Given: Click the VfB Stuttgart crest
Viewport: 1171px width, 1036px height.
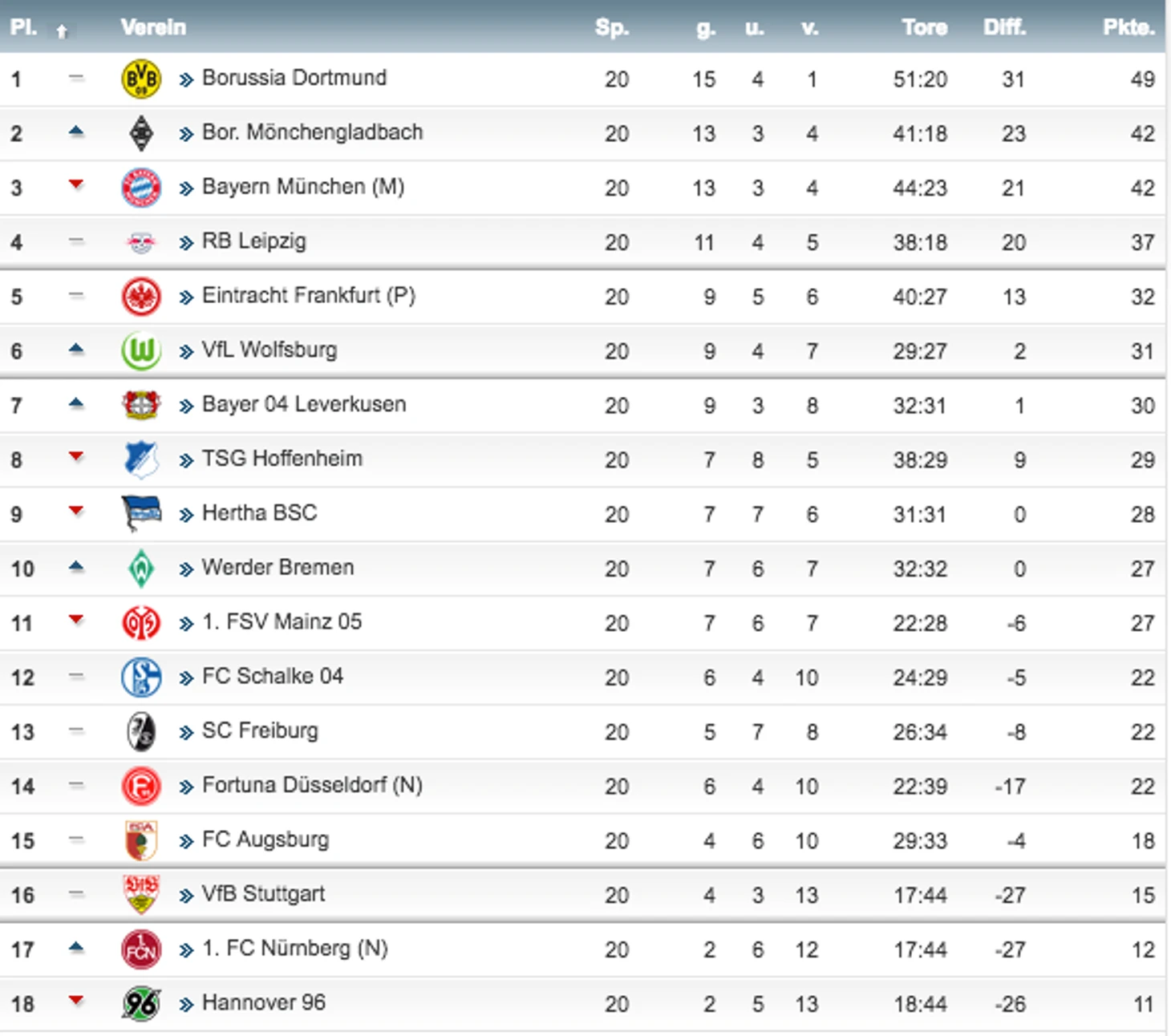Looking at the screenshot, I should [141, 894].
